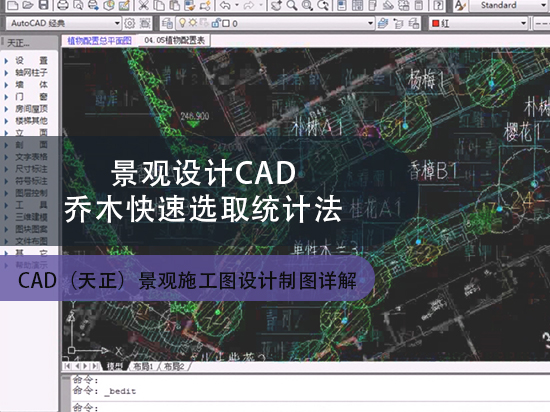Open the Text Style icon

(x=460, y=5)
